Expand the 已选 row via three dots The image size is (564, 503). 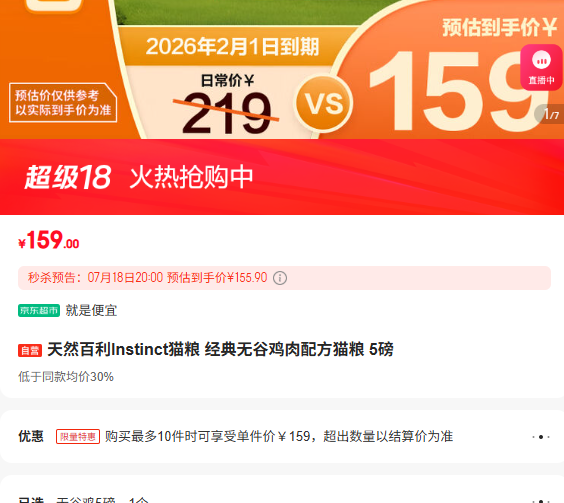point(541,500)
